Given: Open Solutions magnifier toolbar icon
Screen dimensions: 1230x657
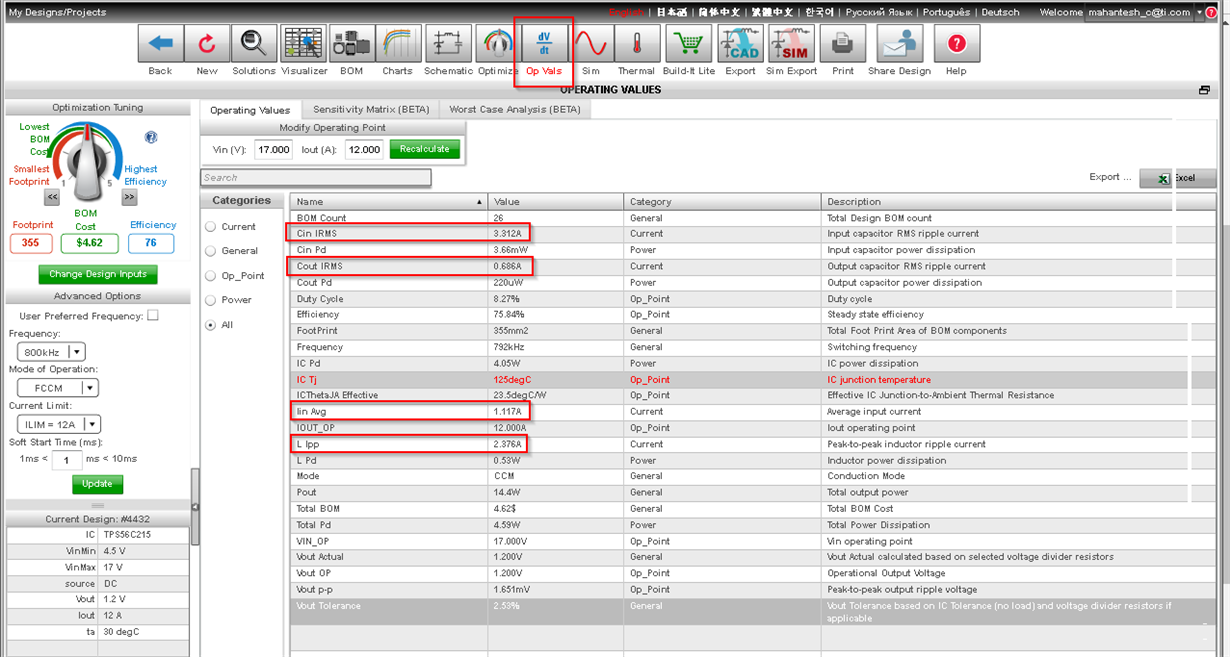Looking at the screenshot, I should [x=254, y=44].
